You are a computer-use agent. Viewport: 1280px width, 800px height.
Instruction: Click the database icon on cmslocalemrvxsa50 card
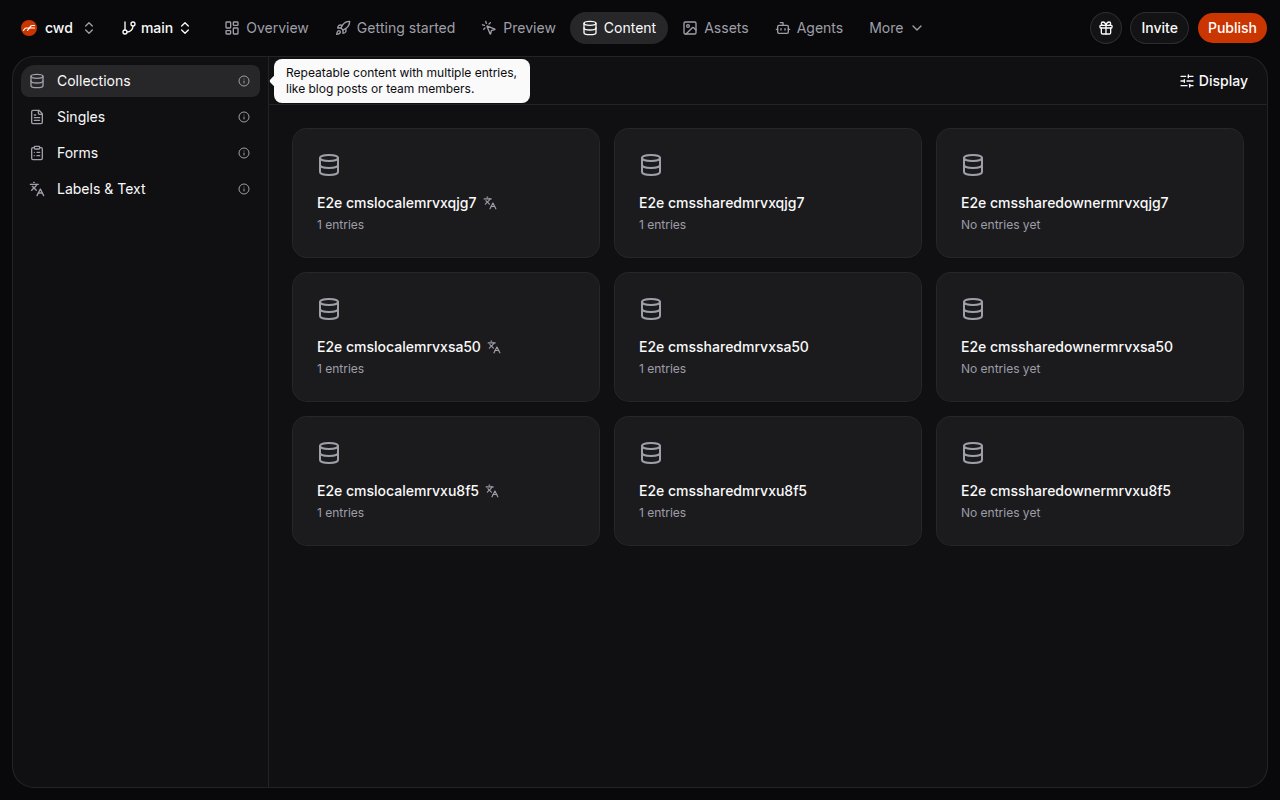click(x=329, y=309)
